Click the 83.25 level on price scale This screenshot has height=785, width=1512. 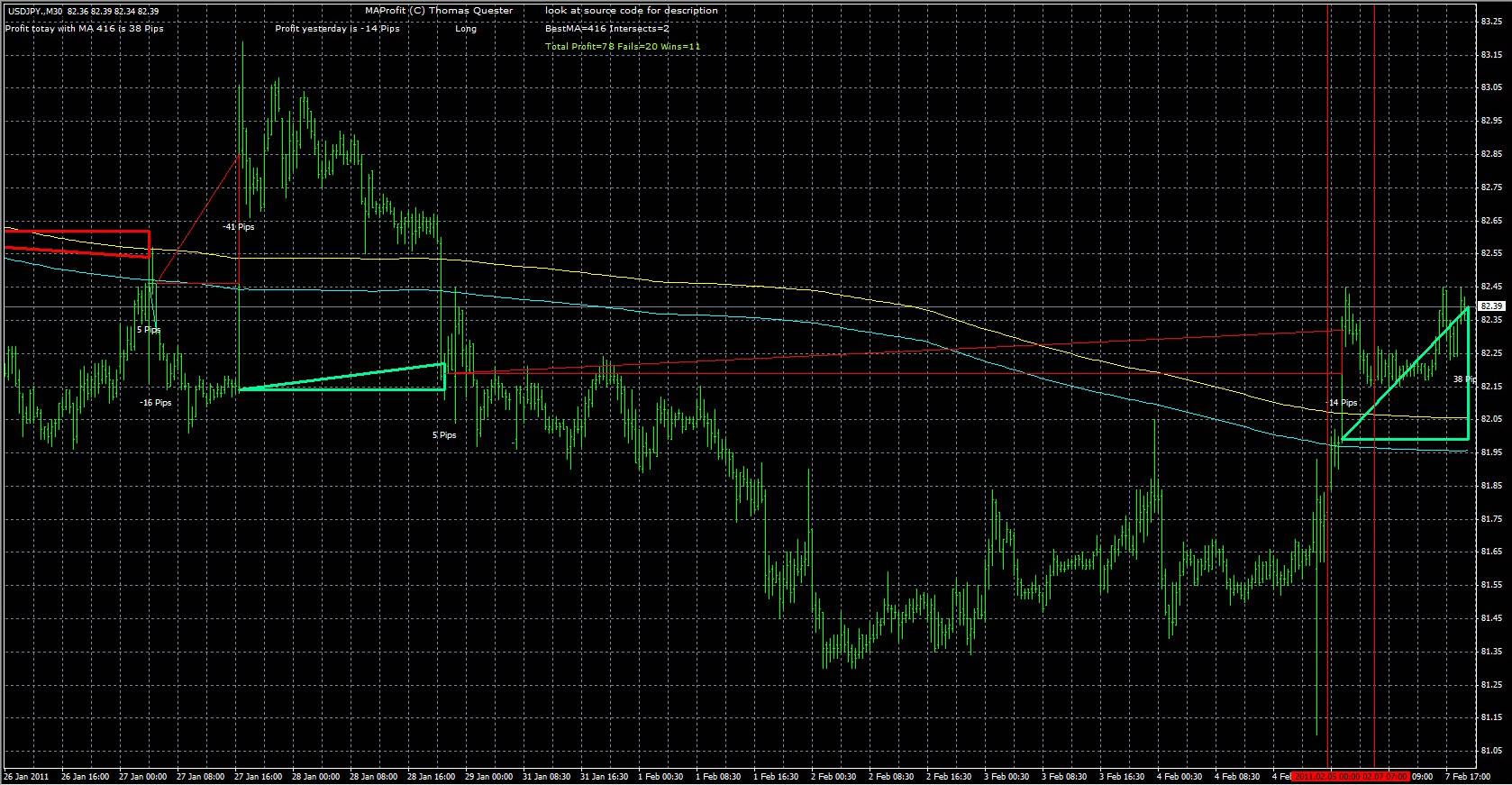[1490, 22]
